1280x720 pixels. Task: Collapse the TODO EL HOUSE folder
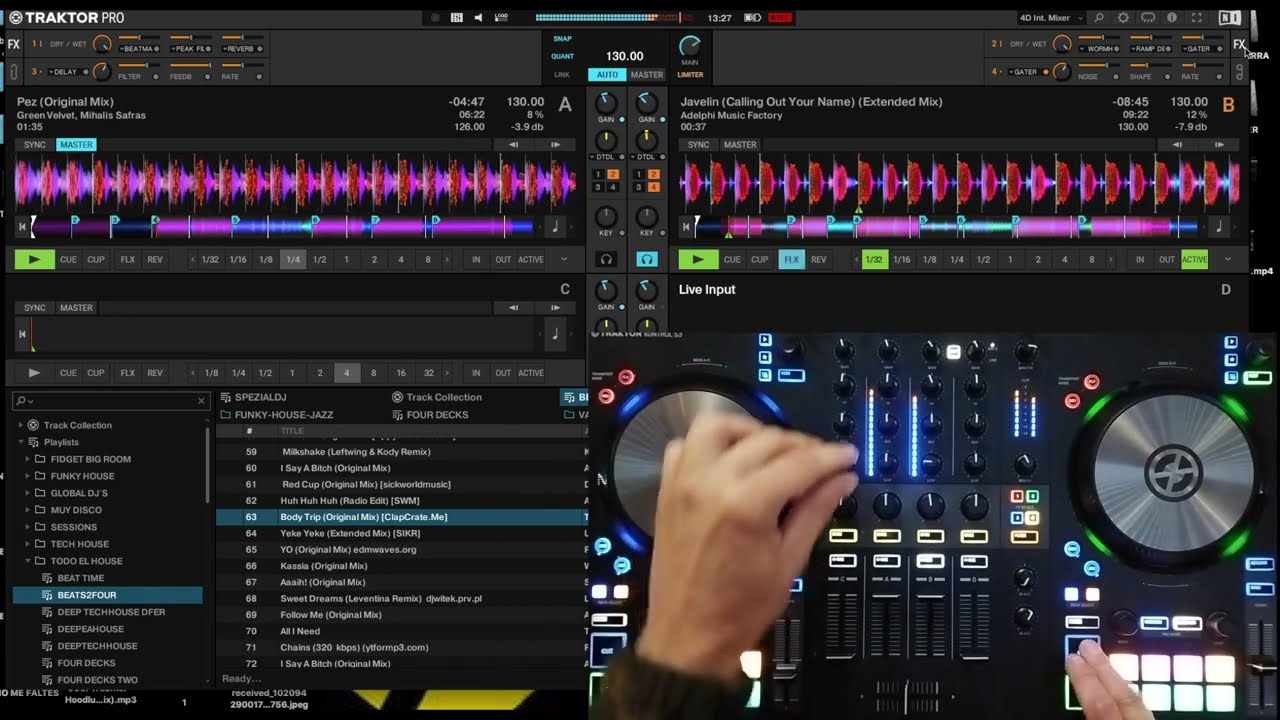tap(28, 561)
